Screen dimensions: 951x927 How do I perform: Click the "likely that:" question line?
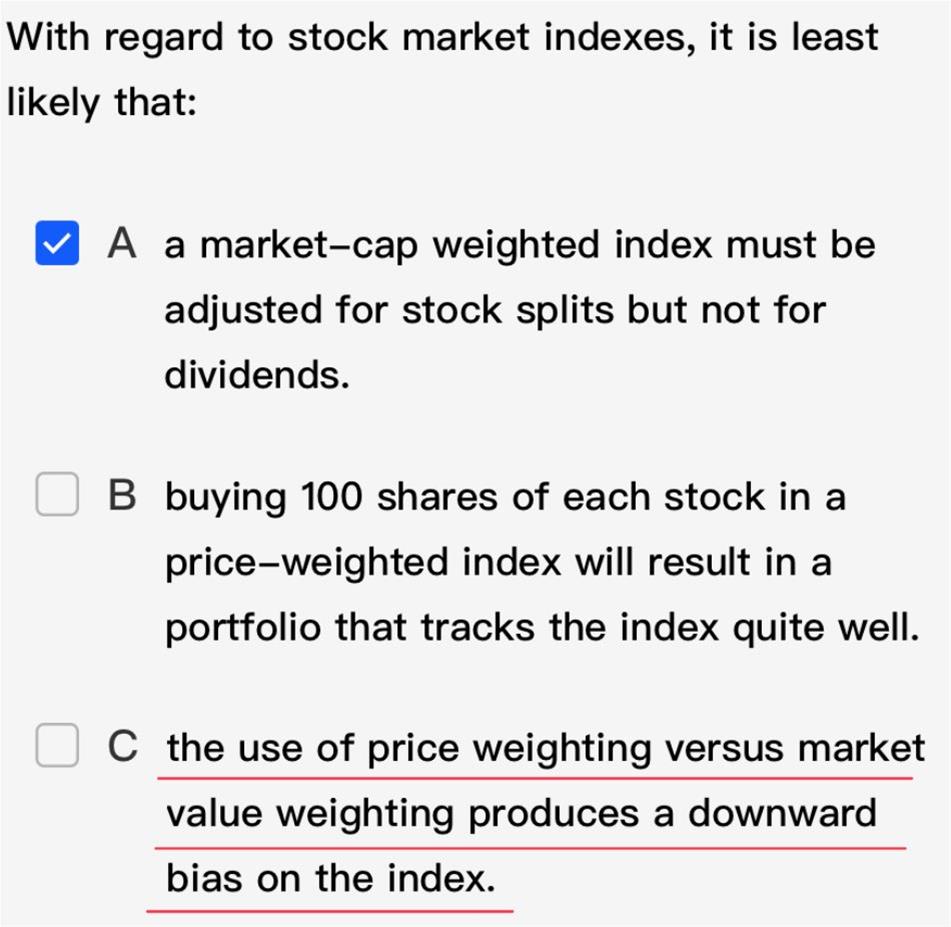pyautogui.click(x=101, y=103)
